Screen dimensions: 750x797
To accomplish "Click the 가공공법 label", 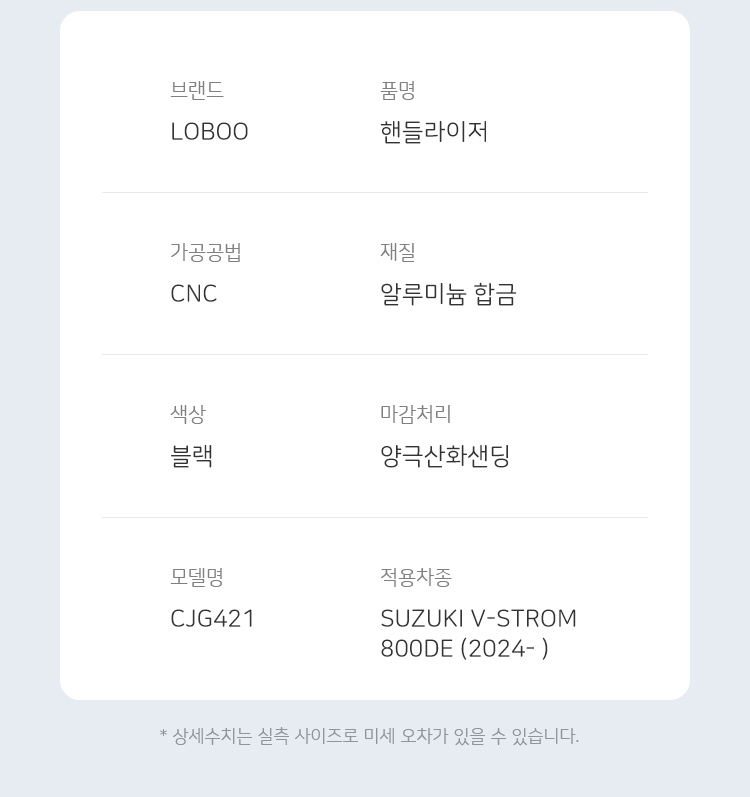I will (206, 252).
